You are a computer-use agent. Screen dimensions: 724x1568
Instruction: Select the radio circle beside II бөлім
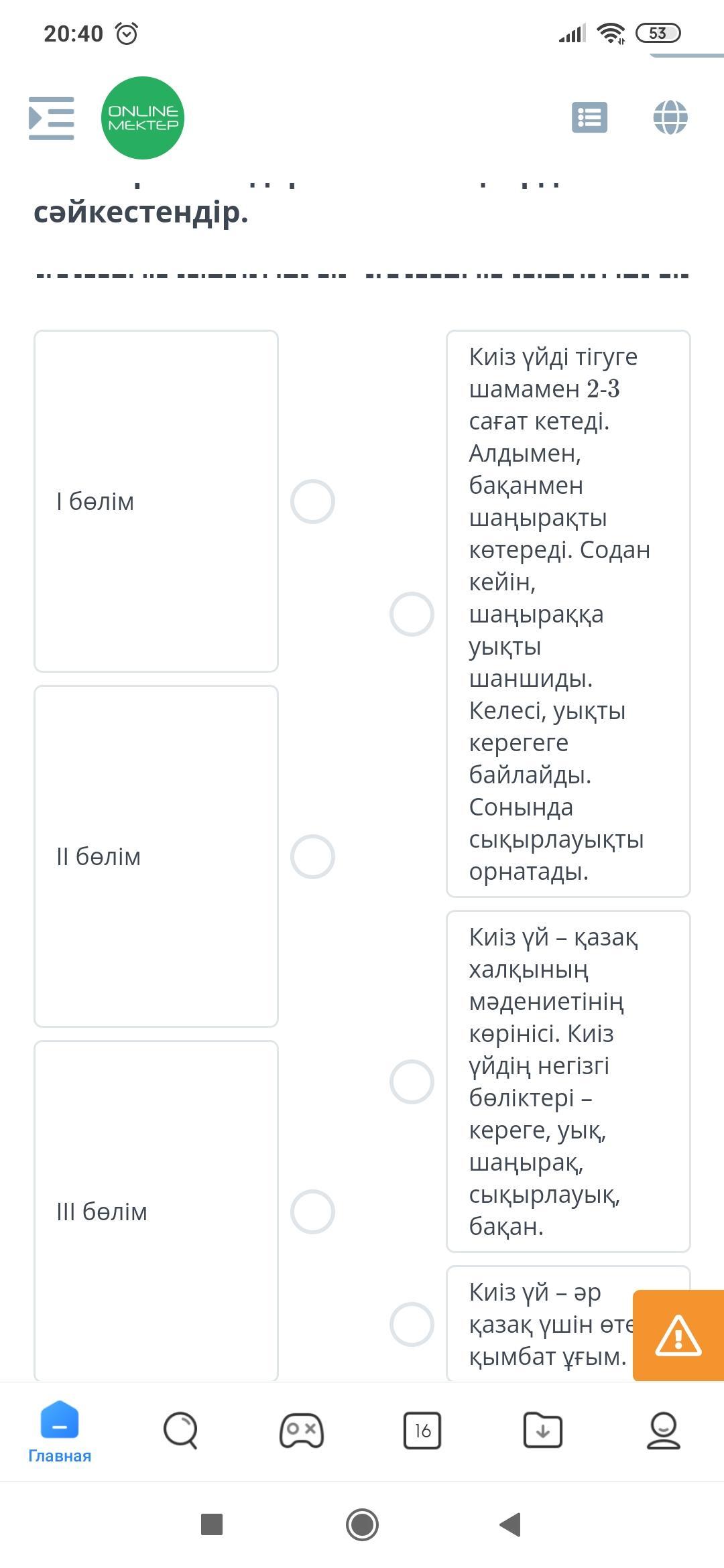point(312,856)
